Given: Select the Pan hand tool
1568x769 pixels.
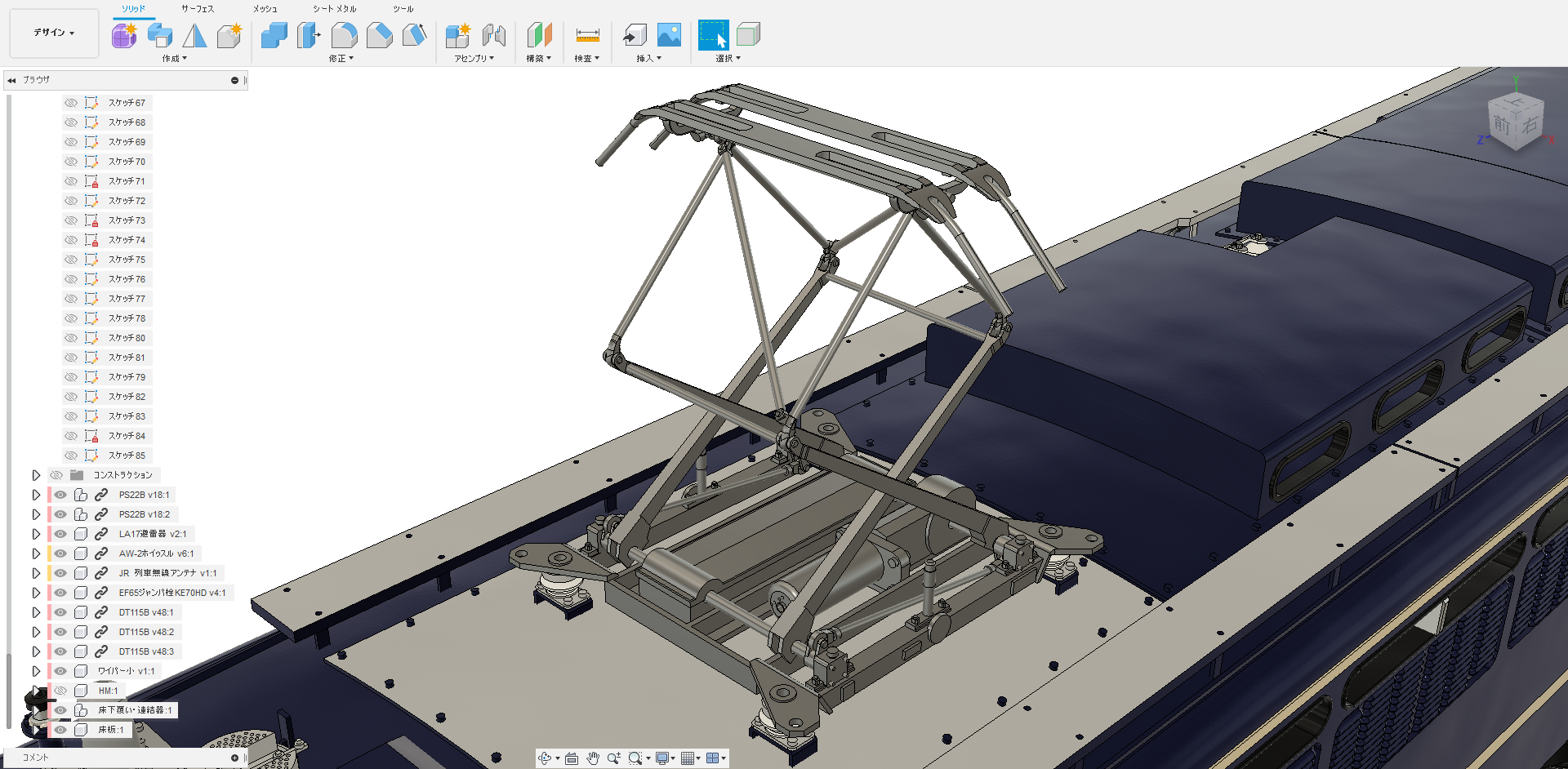Looking at the screenshot, I should pos(593,758).
